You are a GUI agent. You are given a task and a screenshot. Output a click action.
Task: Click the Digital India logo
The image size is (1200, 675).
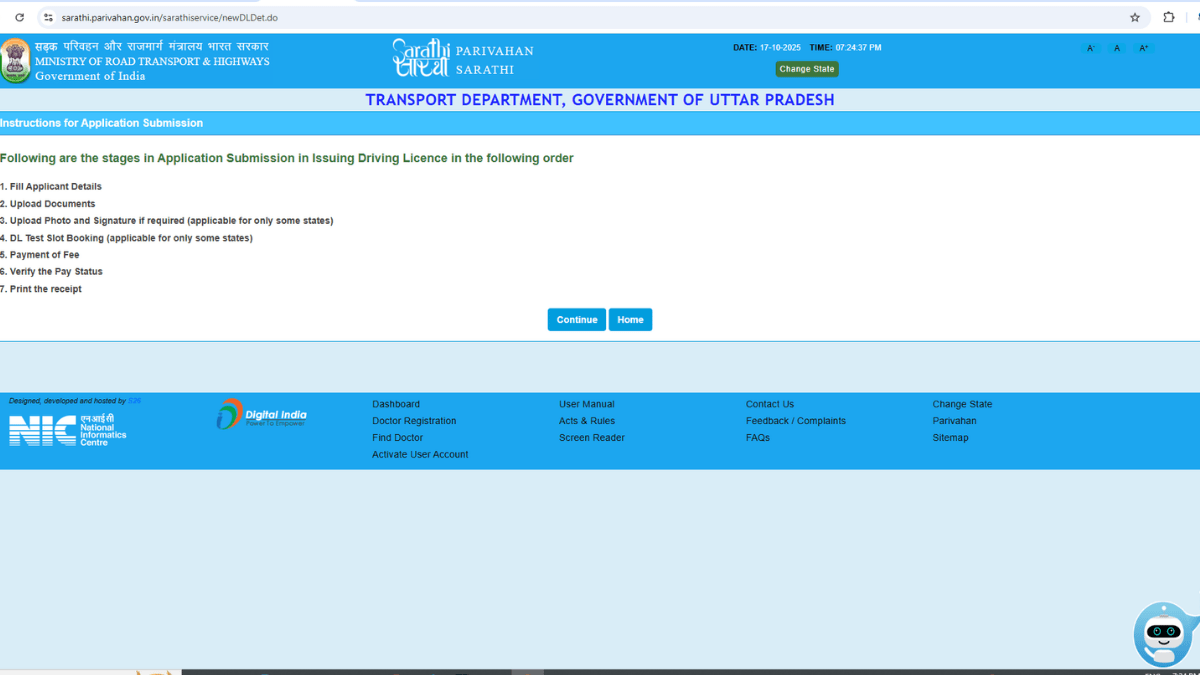pyautogui.click(x=262, y=414)
